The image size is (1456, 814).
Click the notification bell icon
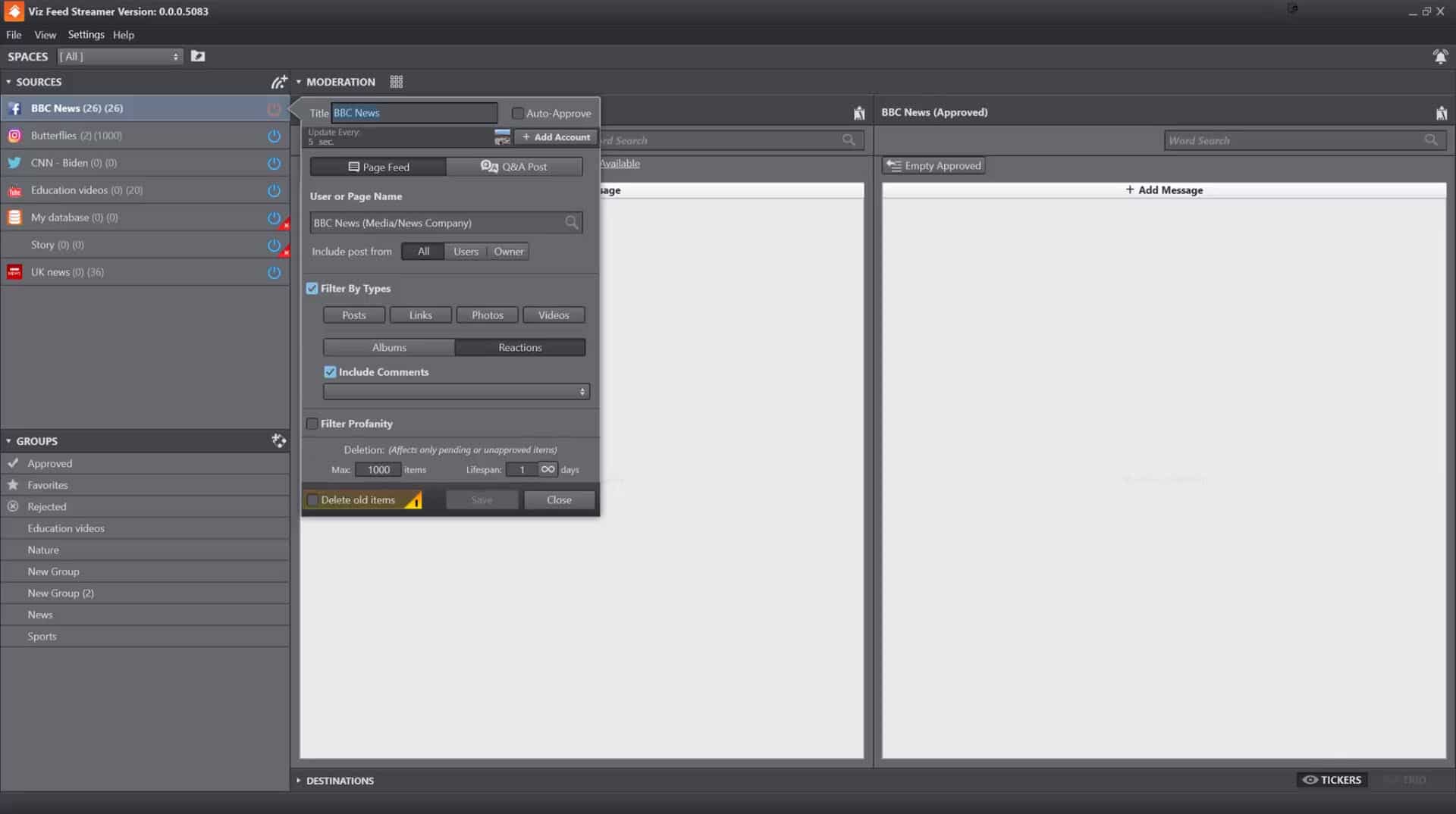click(1440, 56)
